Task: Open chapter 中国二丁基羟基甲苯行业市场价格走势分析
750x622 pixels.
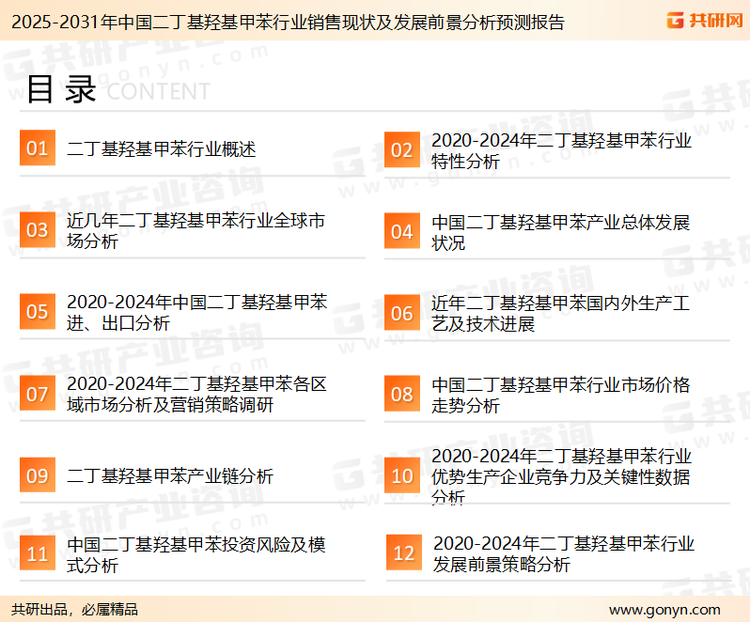Action: pos(561,395)
